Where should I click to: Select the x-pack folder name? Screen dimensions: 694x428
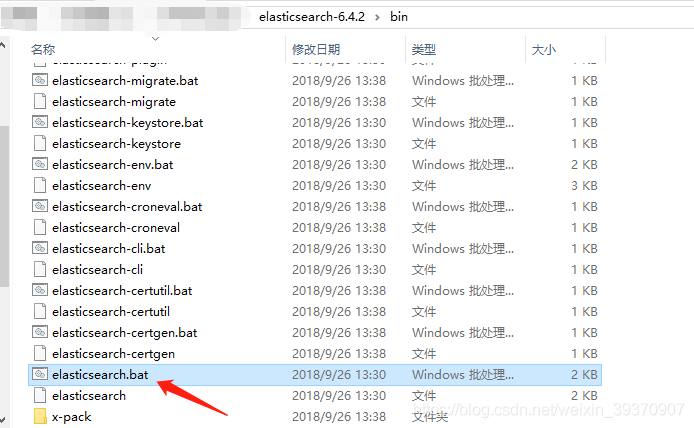pyautogui.click(x=71, y=417)
